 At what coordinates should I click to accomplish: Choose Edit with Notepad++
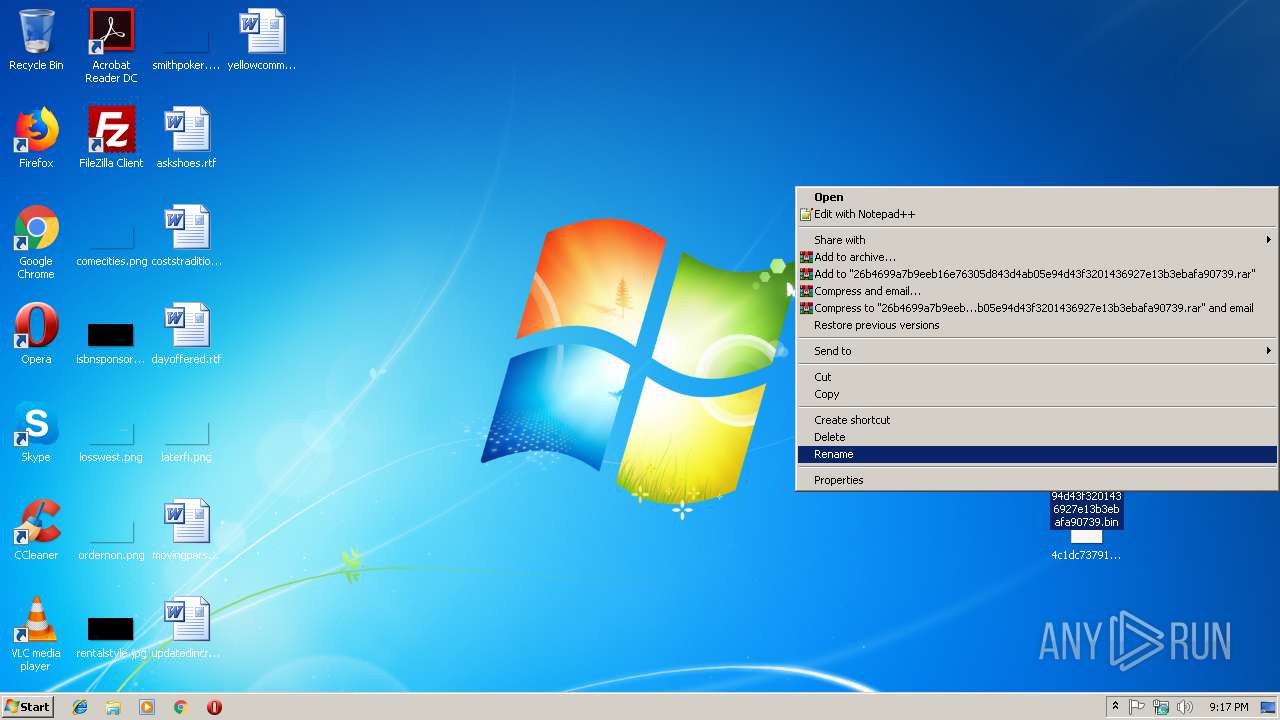pyautogui.click(x=1037, y=214)
